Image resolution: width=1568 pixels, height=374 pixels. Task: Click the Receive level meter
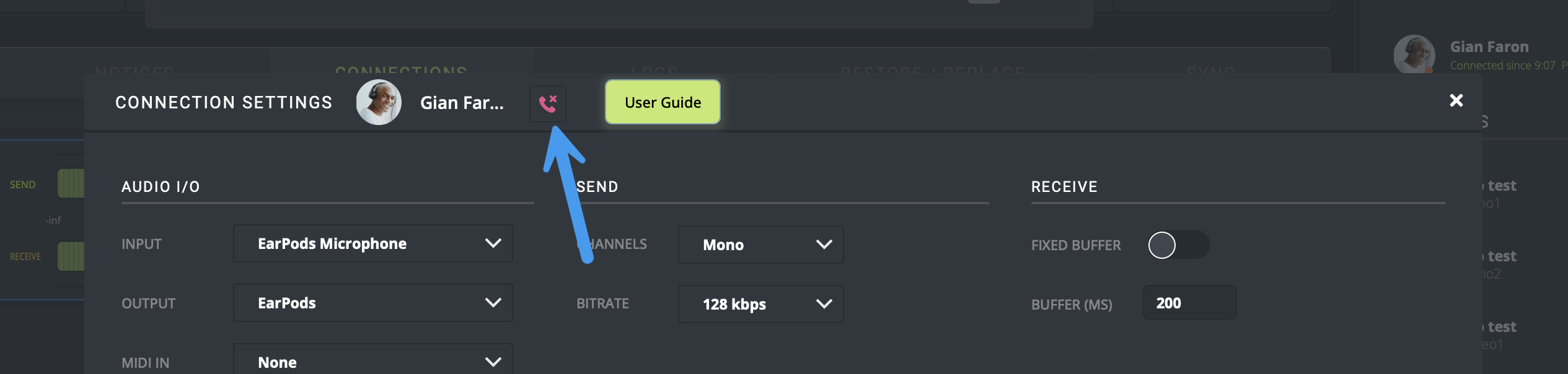pos(71,256)
